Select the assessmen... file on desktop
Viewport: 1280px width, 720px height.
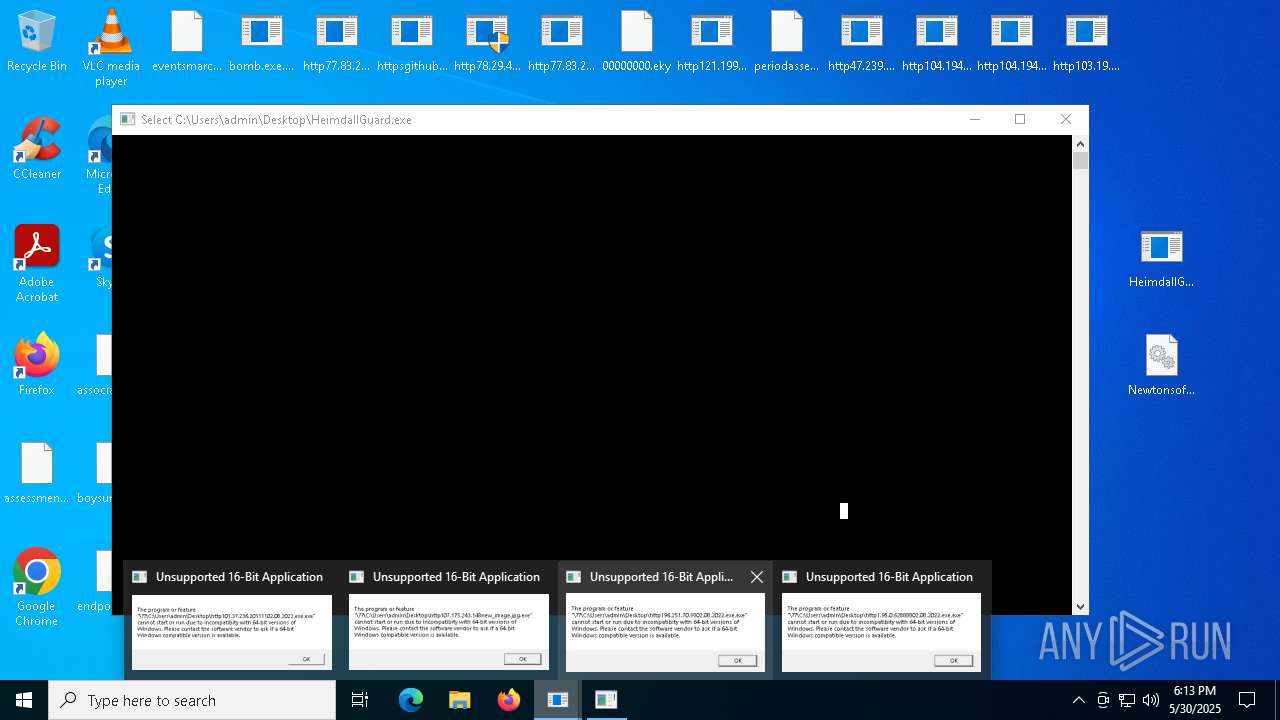pos(37,473)
